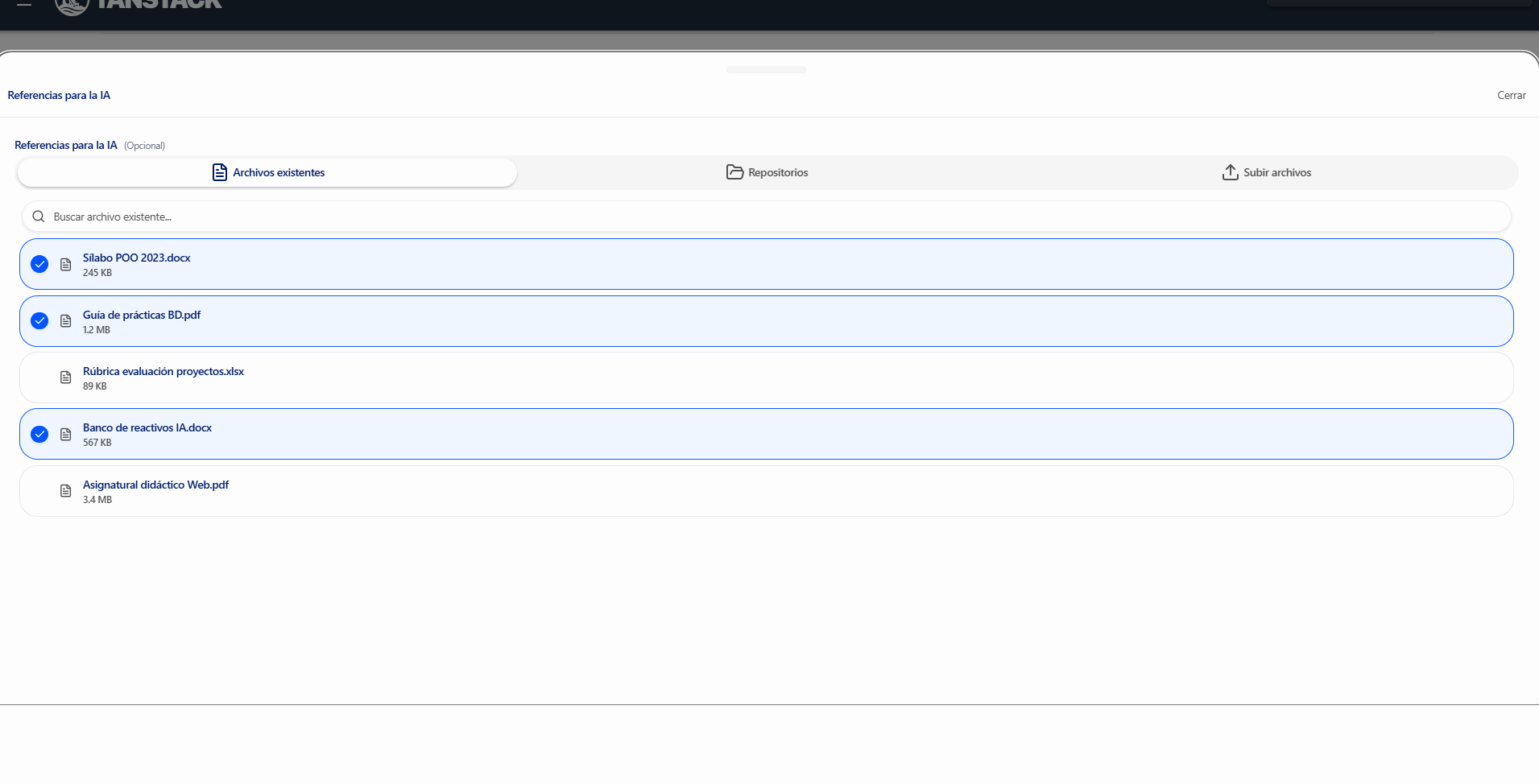Viewport: 1539px width, 784px height.
Task: Click the file icon beside Banco de reactivos IA.docx
Action: click(66, 435)
